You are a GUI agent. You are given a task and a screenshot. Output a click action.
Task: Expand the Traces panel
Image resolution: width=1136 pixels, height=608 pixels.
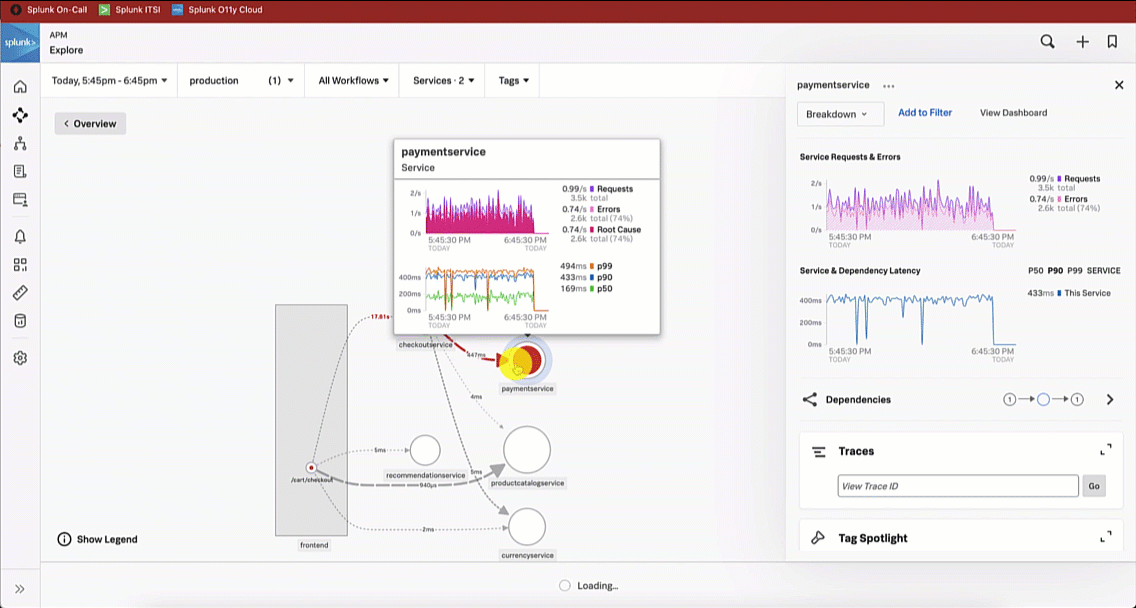point(1105,451)
